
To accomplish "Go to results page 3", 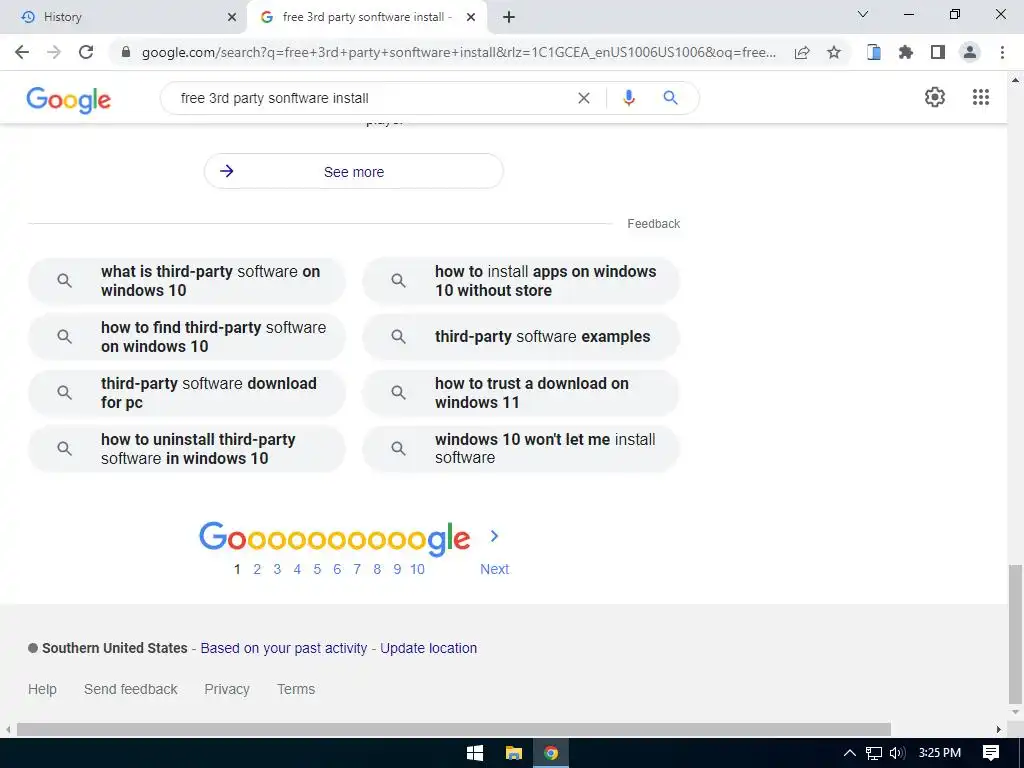I will (x=277, y=569).
